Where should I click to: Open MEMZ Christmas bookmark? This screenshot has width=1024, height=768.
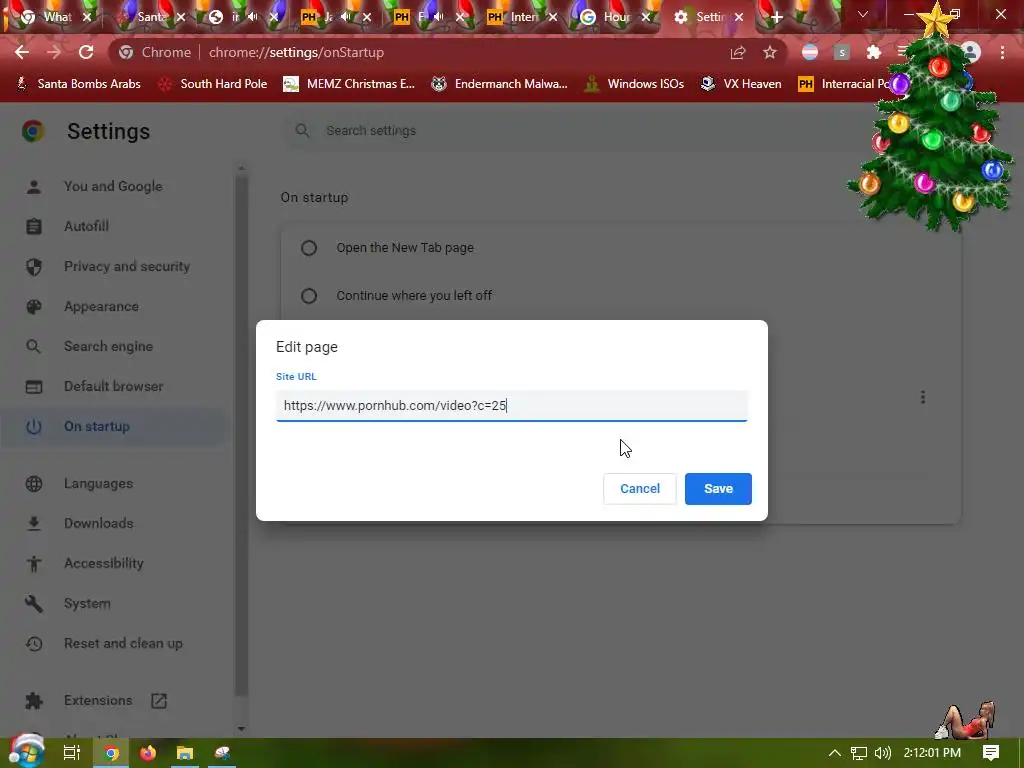pos(349,84)
